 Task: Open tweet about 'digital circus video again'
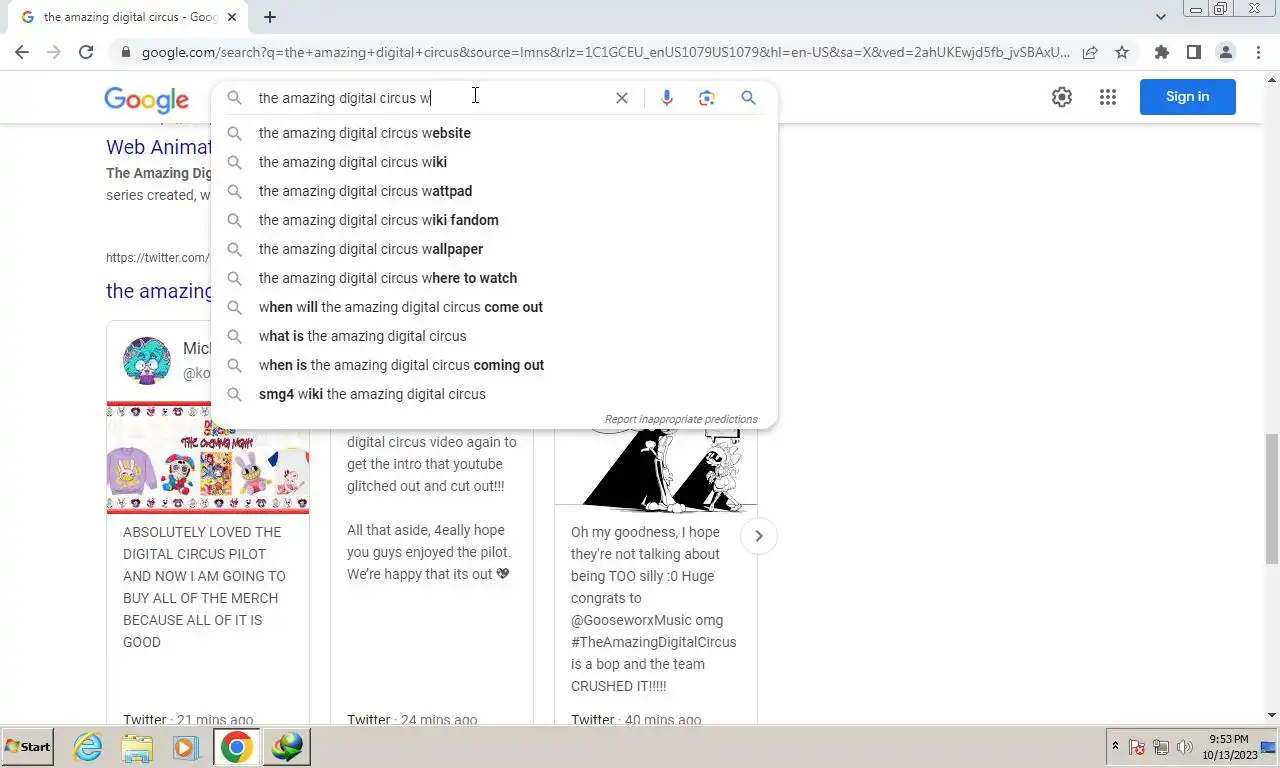tap(431, 508)
